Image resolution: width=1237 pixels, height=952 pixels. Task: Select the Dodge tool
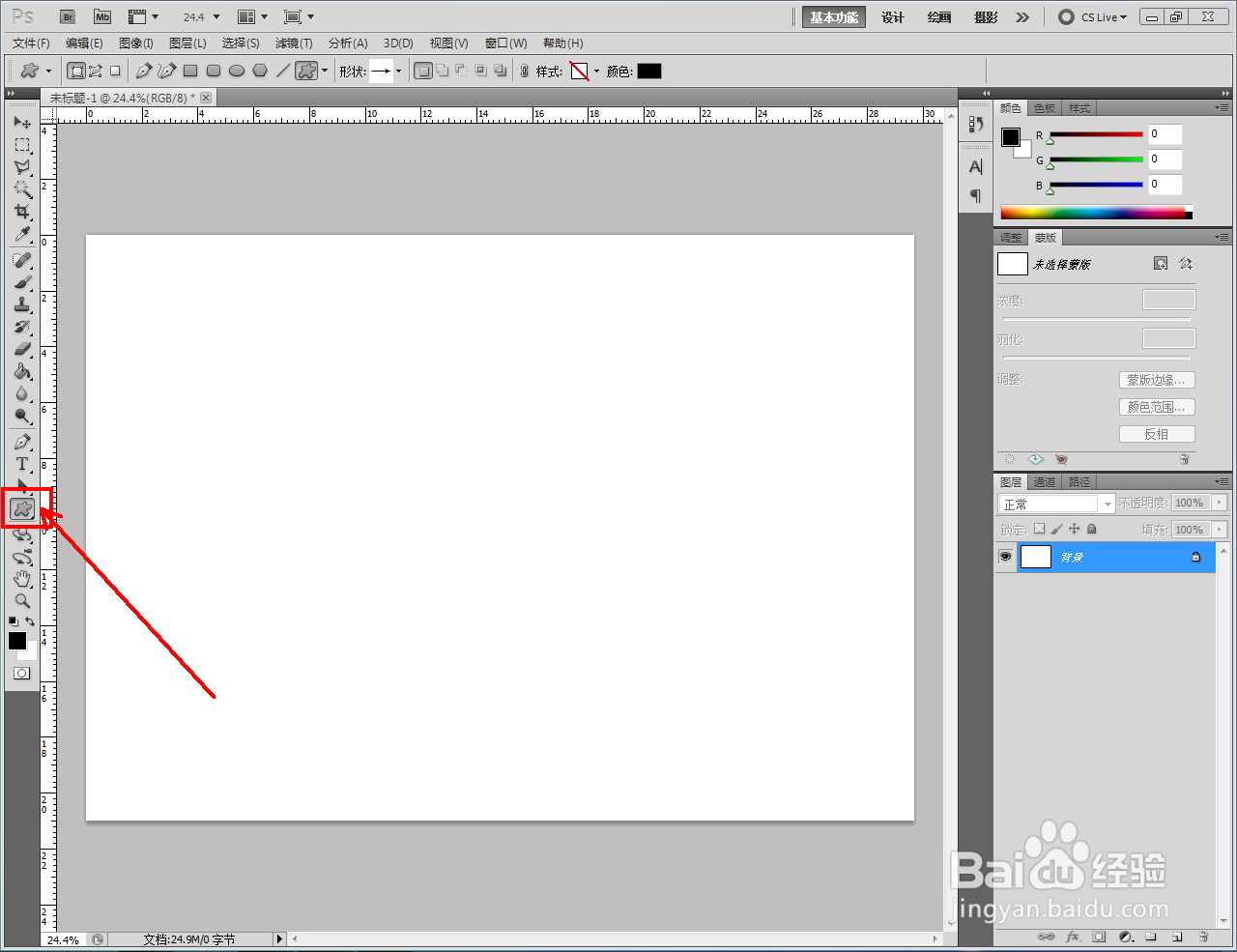[22, 417]
